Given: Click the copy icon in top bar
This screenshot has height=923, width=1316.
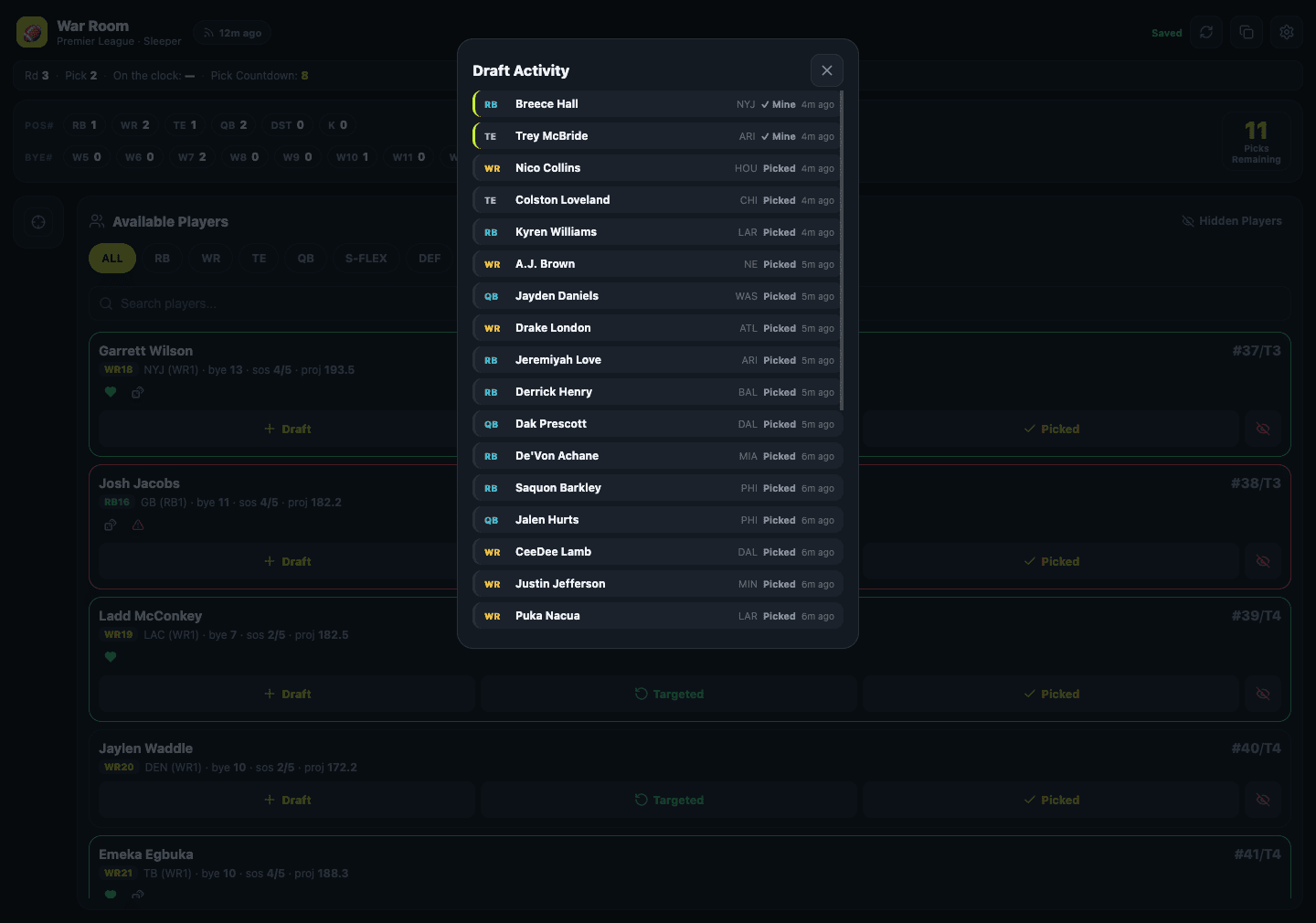Looking at the screenshot, I should click(x=1247, y=32).
